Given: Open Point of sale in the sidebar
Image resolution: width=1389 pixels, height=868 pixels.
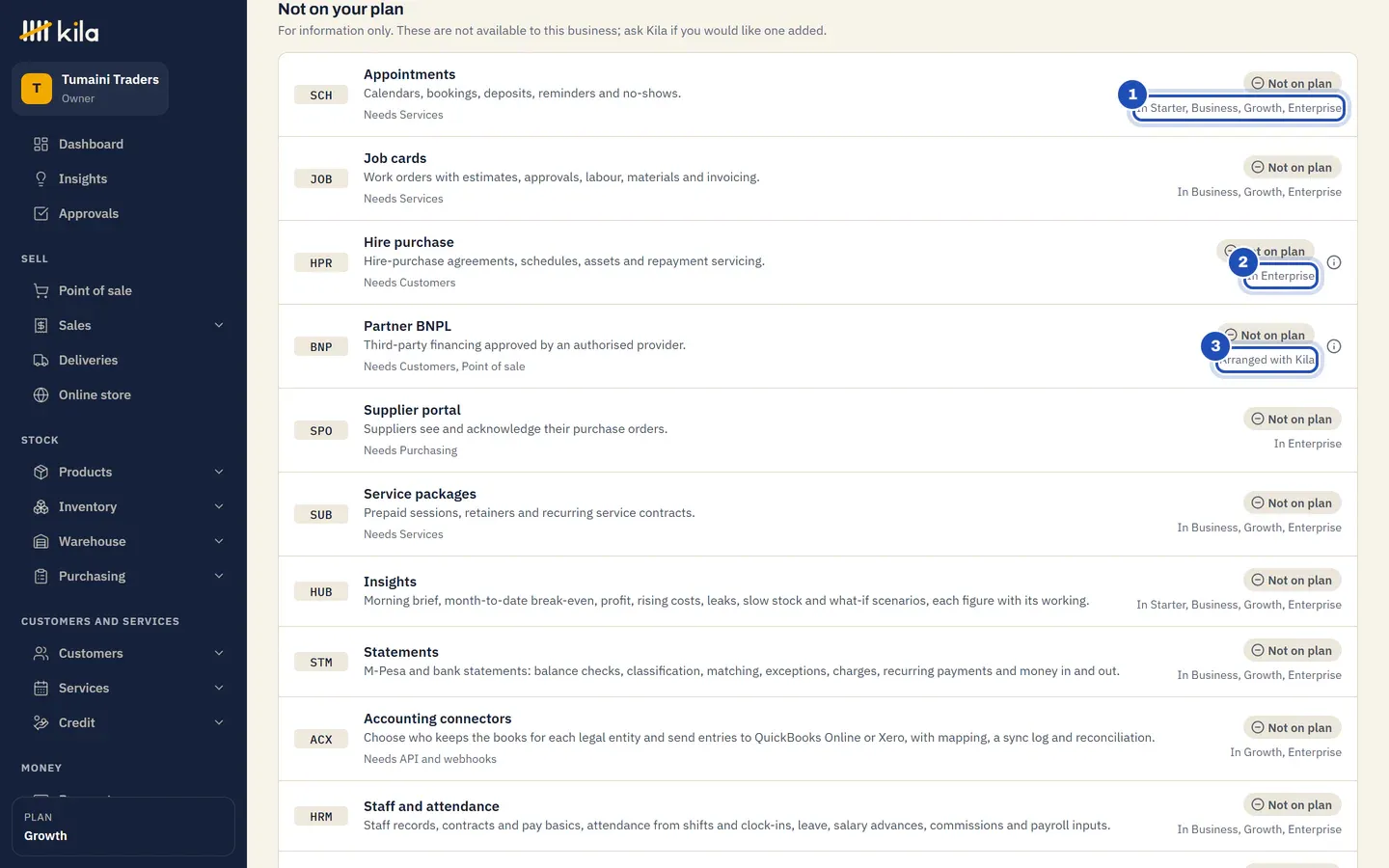Looking at the screenshot, I should [x=123, y=291].
